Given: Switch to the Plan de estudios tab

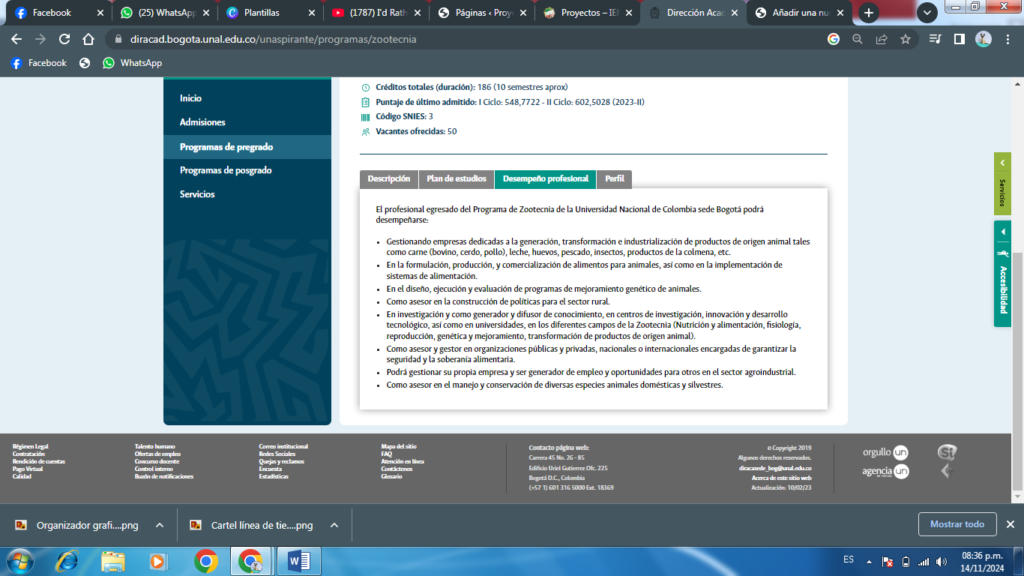Looking at the screenshot, I should 456,179.
